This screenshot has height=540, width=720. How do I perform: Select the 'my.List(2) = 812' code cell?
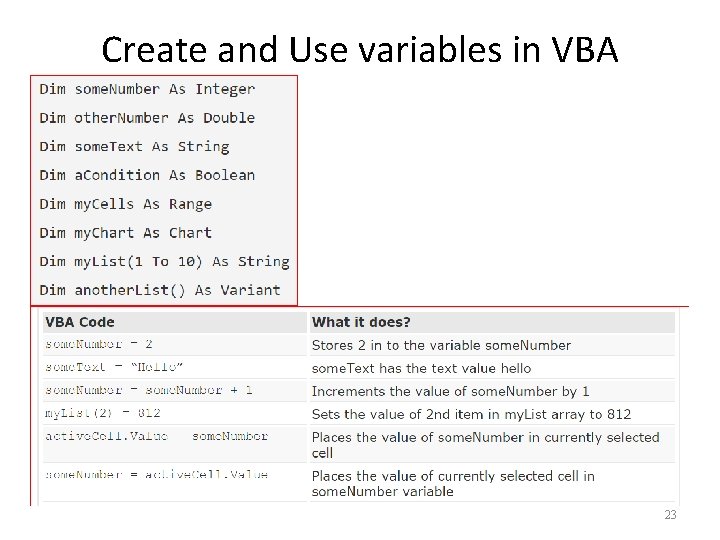pyautogui.click(x=103, y=413)
